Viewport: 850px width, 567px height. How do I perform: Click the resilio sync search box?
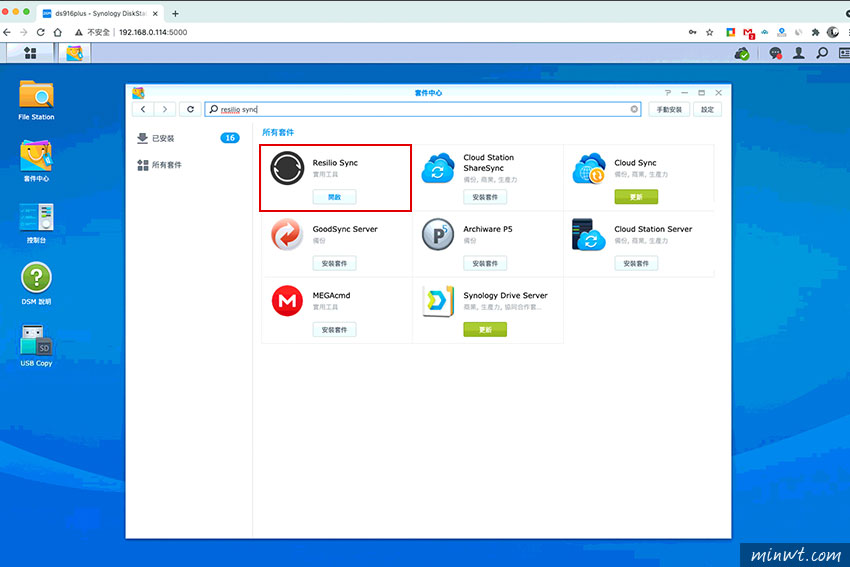pyautogui.click(x=422, y=109)
